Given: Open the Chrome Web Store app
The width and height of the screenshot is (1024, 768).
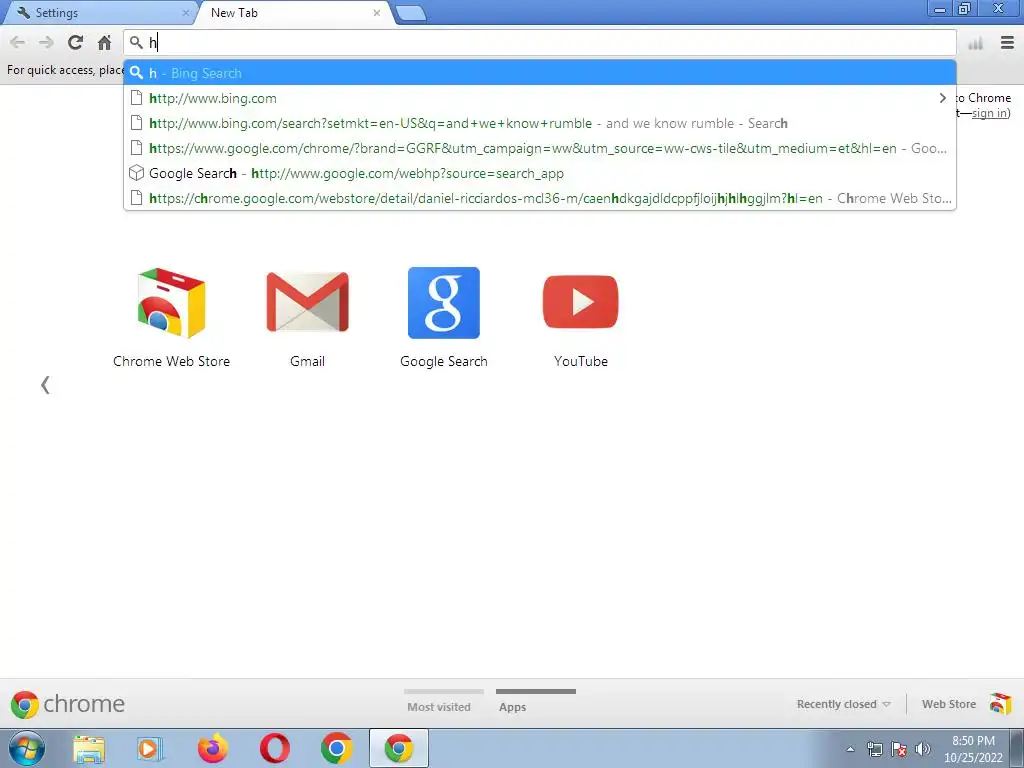Looking at the screenshot, I should pos(171,317).
